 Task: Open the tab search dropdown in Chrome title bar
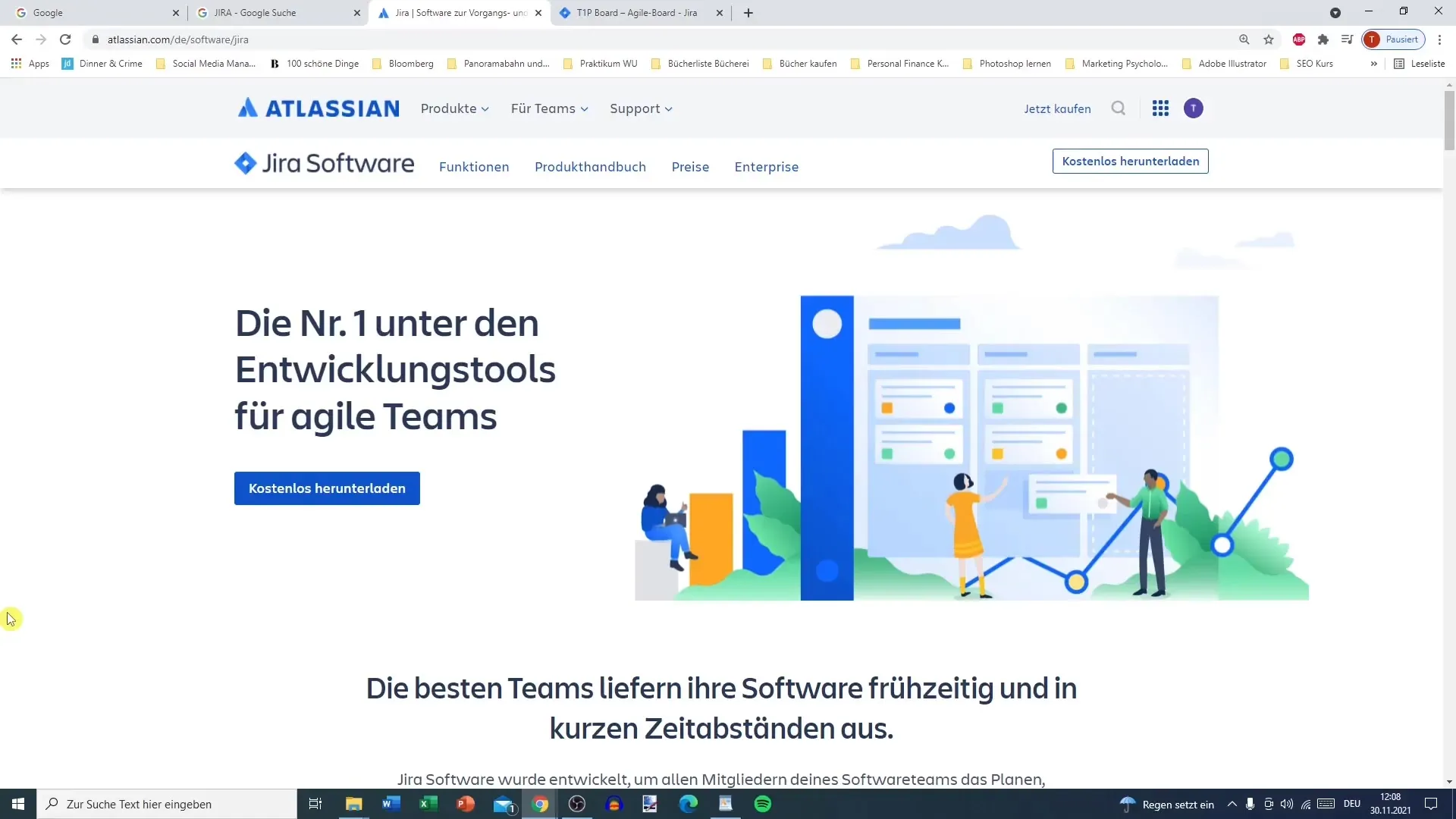coord(1335,13)
